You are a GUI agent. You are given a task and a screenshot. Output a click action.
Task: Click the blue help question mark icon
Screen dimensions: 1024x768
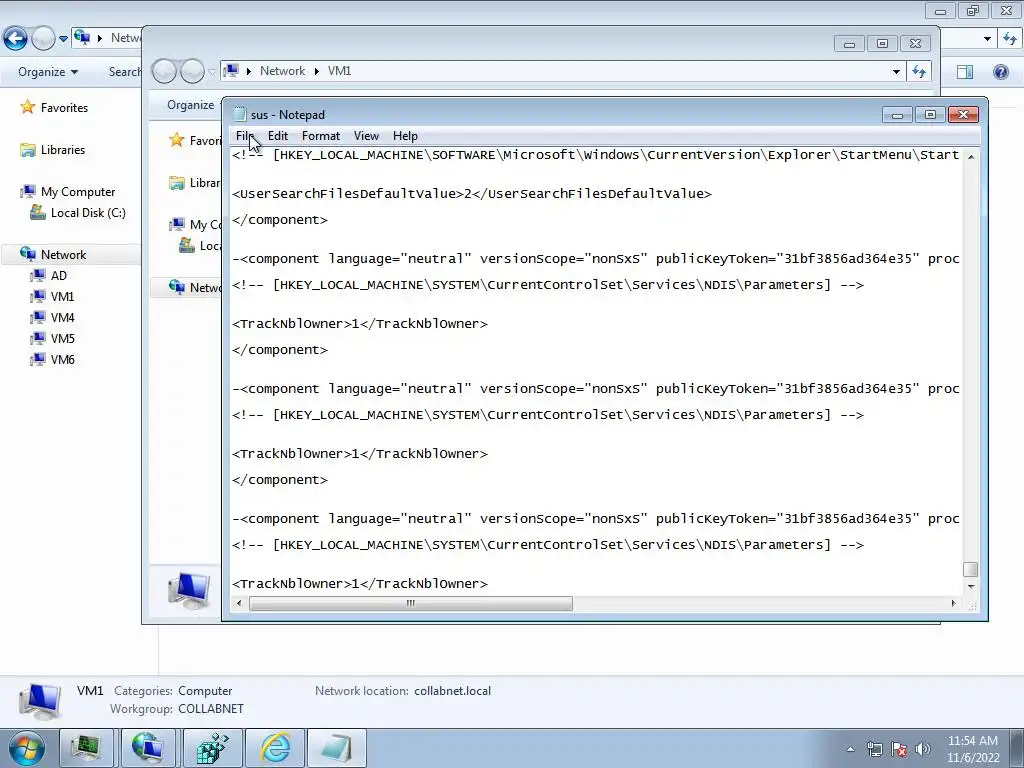coord(1000,72)
